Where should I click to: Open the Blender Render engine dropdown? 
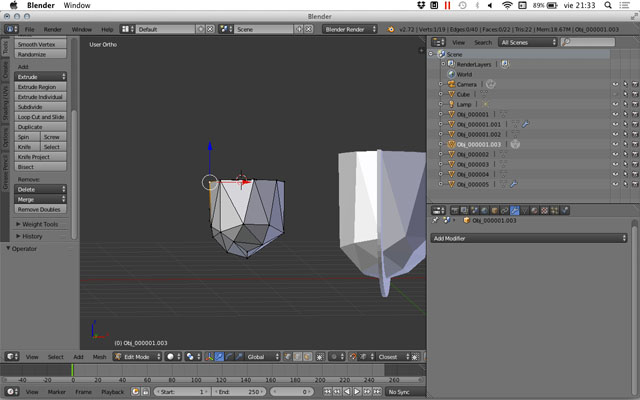(349, 29)
